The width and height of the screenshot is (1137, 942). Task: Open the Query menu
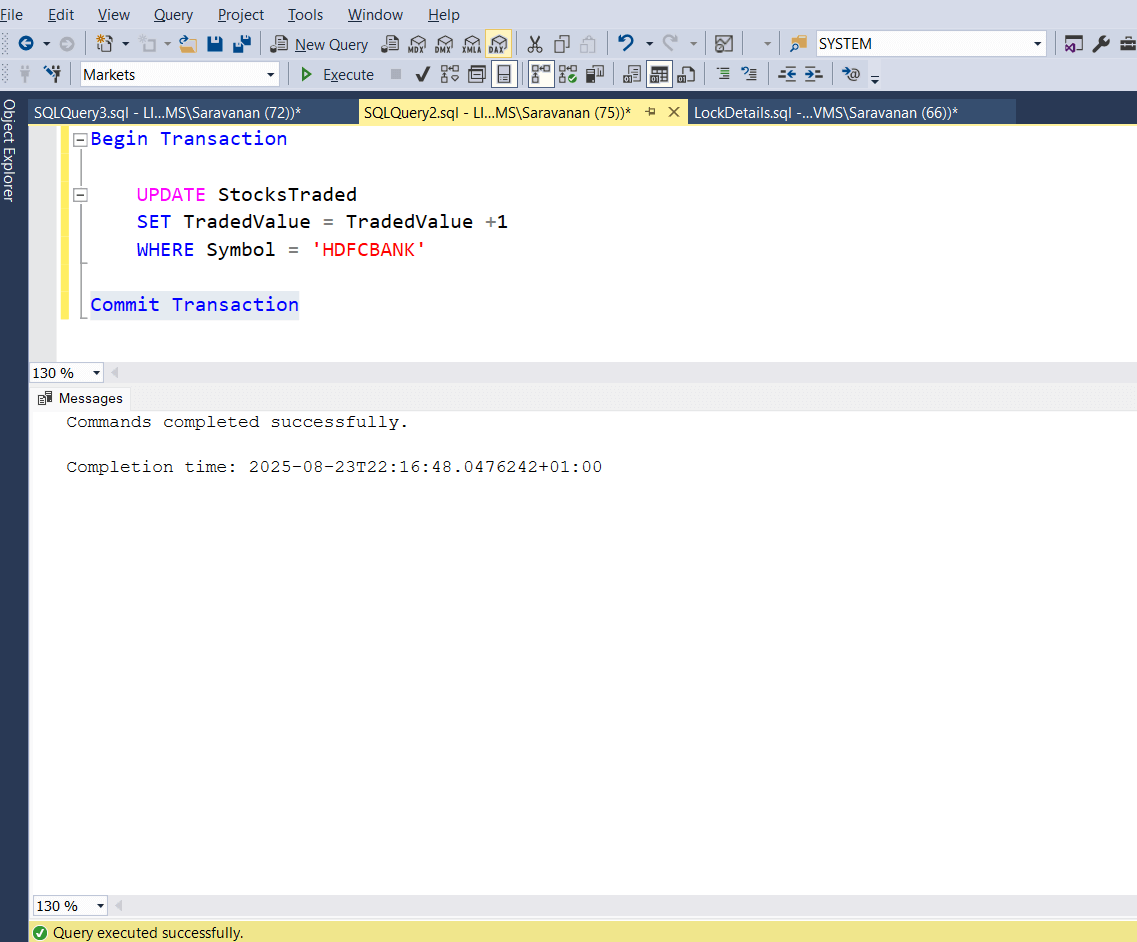173,15
